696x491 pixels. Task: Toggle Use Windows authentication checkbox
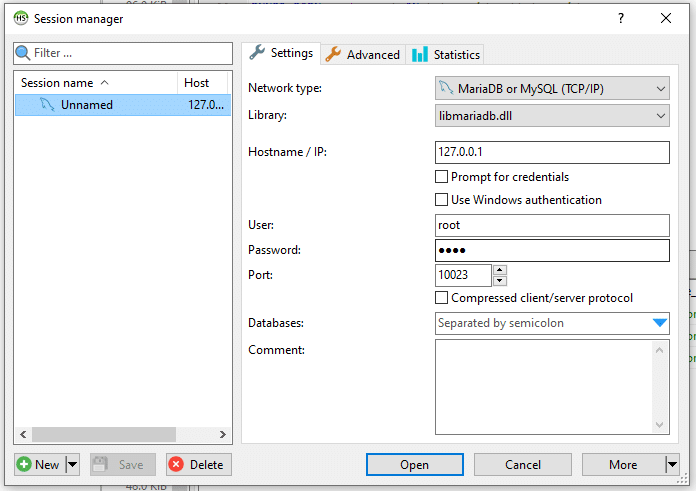click(441, 200)
